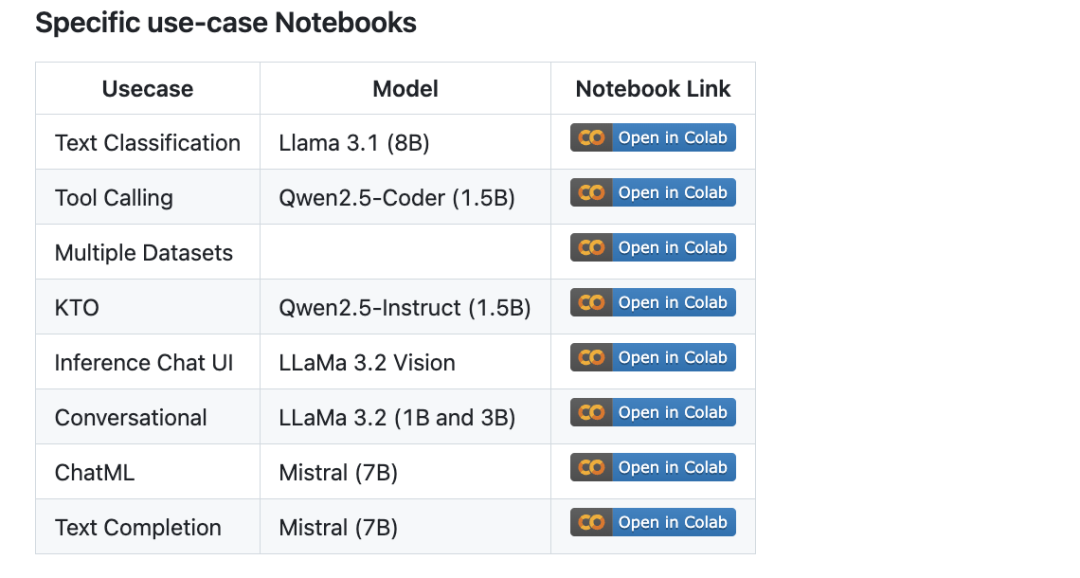This screenshot has height=578, width=1080.
Task: Click the Notebook Link column header
Action: [x=653, y=89]
